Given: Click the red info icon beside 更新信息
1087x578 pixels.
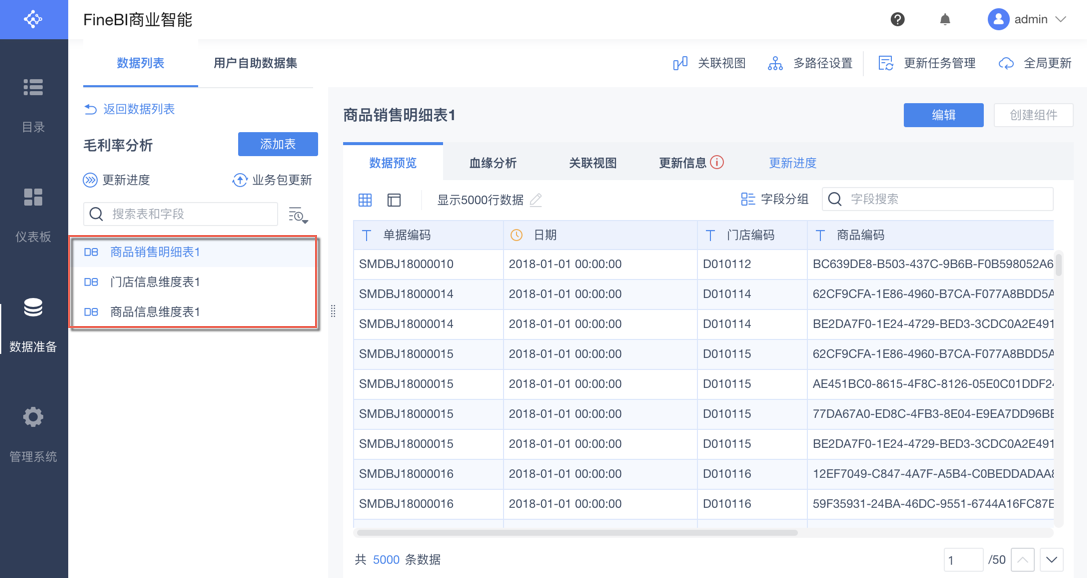Looking at the screenshot, I should tap(718, 162).
